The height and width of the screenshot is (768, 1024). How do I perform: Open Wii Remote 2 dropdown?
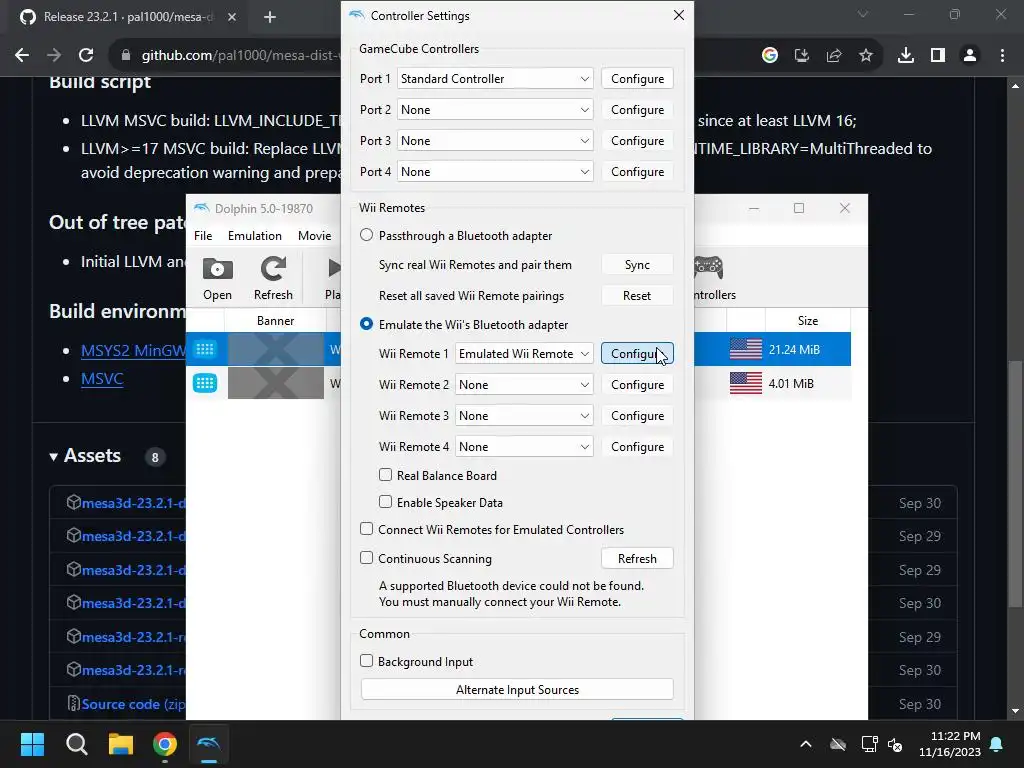click(x=524, y=385)
